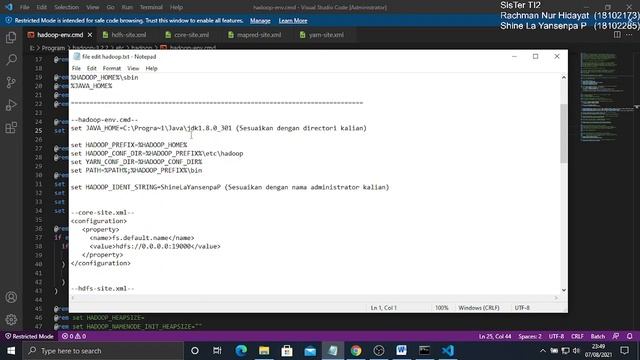Select the Batch language mode indicator
The image size is (640, 360).
click(598, 336)
